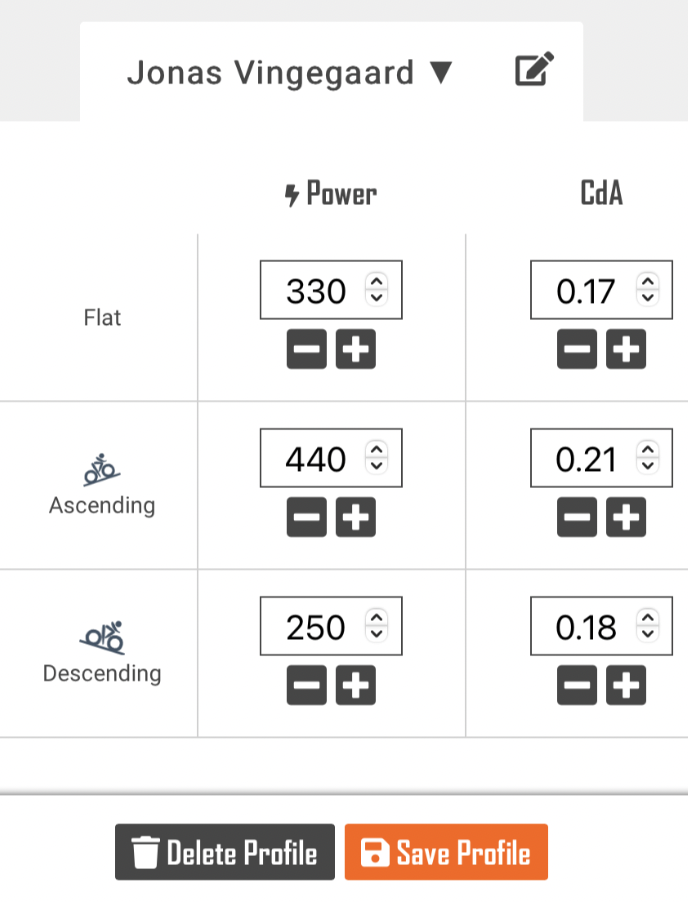The width and height of the screenshot is (688, 902).
Task: Increase Flat CdA with plus button
Action: pos(626,349)
